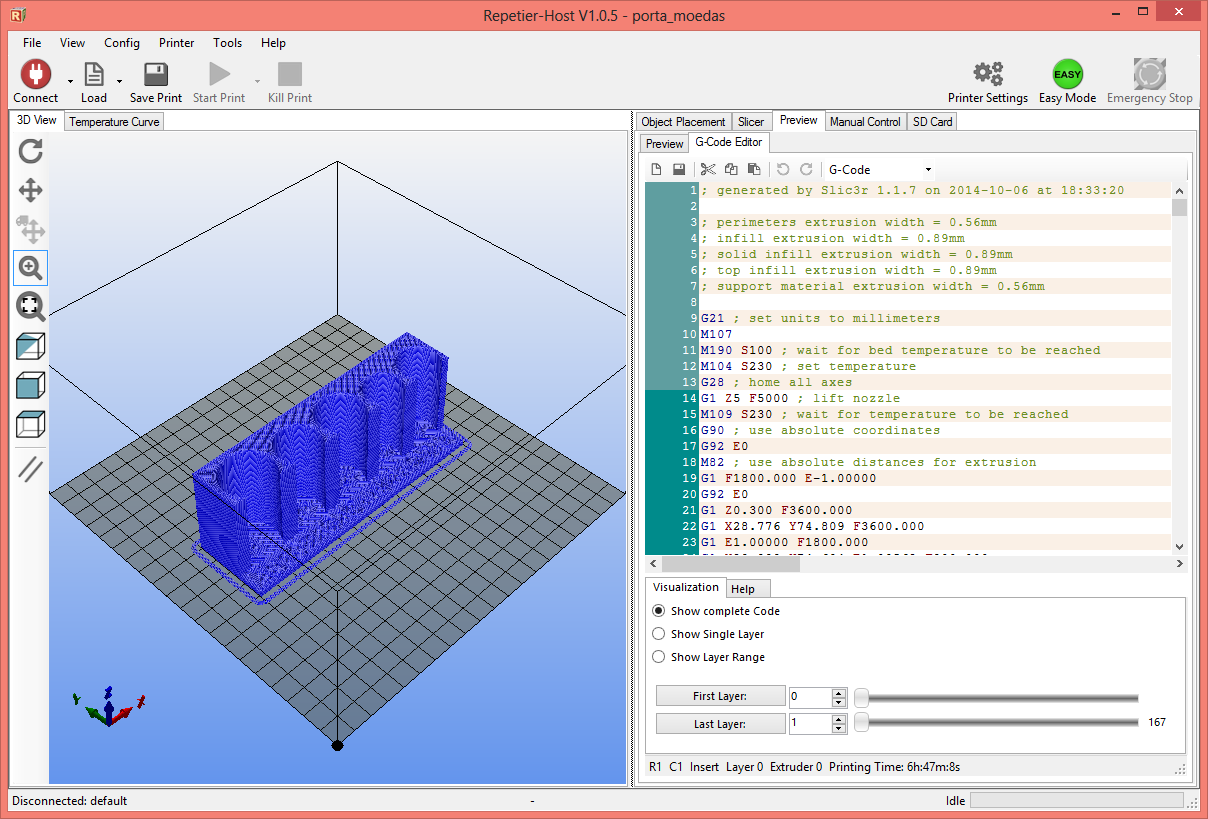
Task: Select the Move viewpoint tool
Action: (x=31, y=190)
